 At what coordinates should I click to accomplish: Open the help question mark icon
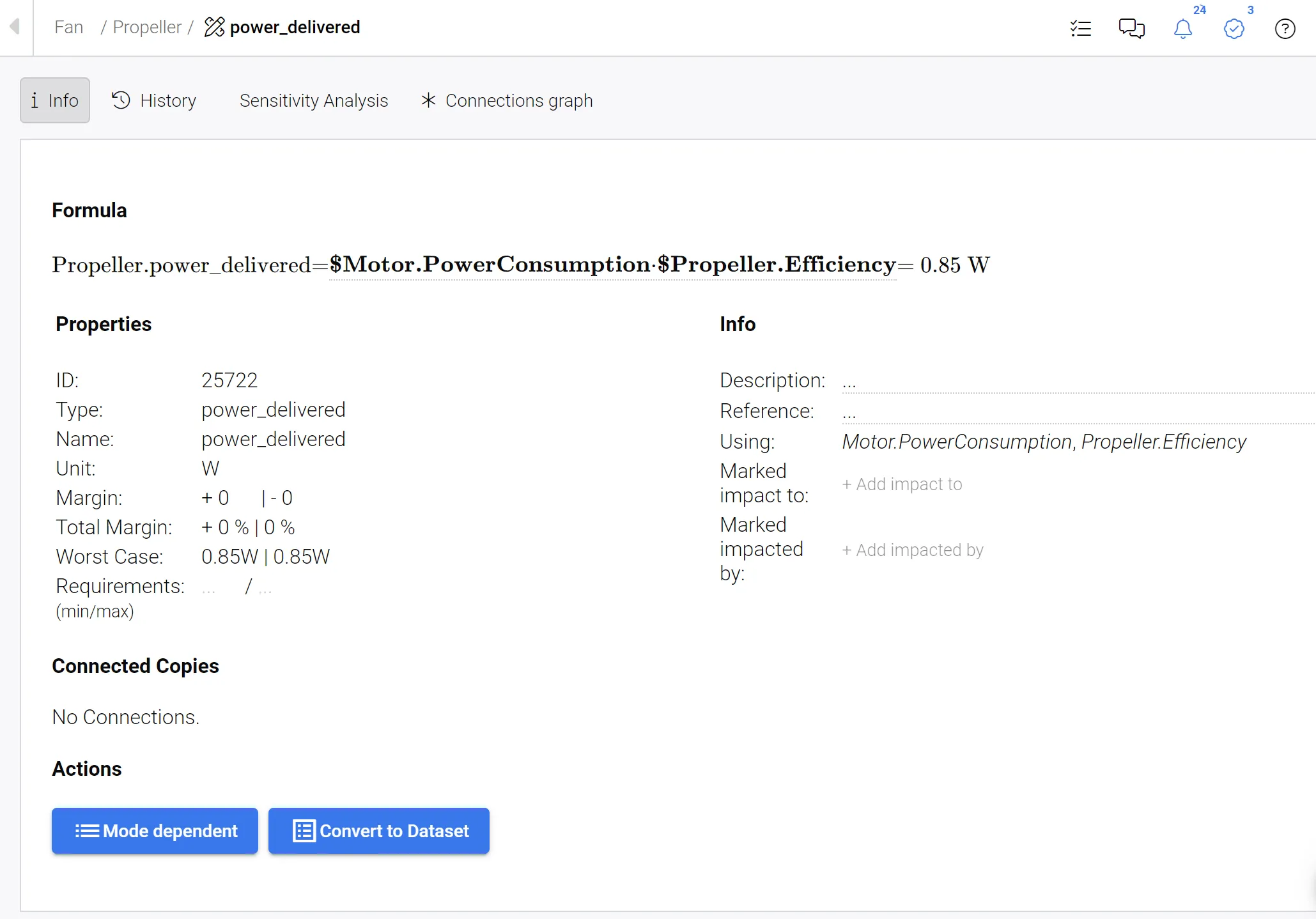[x=1285, y=29]
